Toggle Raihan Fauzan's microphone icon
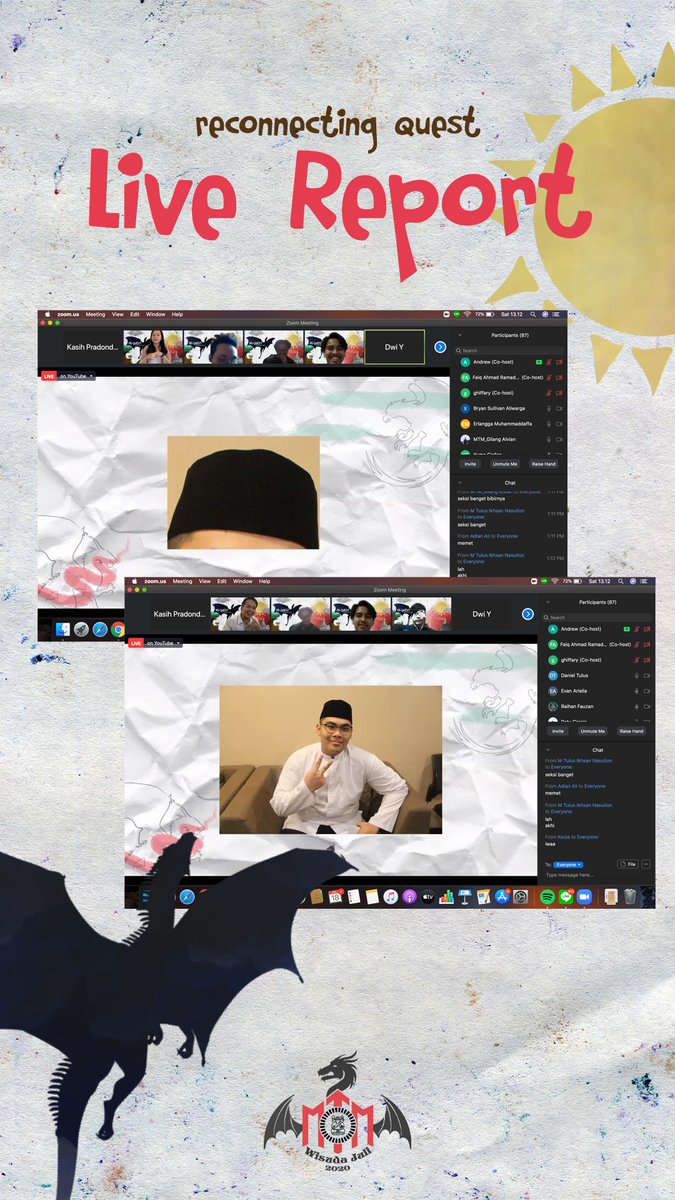 point(636,707)
